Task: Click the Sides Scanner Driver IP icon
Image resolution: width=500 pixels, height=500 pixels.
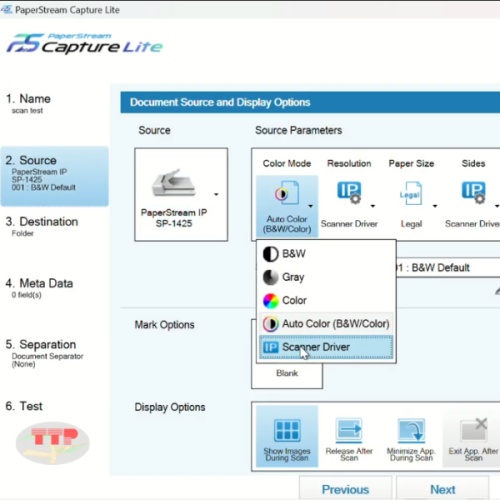Action: pos(474,192)
